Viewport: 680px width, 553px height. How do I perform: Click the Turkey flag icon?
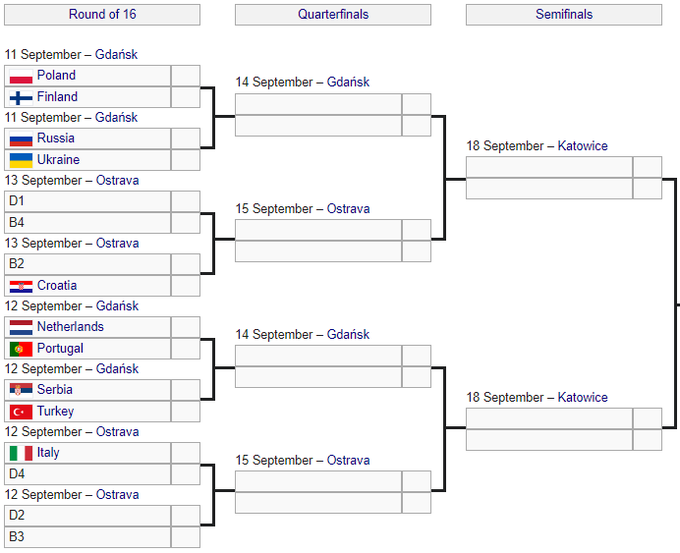click(x=20, y=412)
